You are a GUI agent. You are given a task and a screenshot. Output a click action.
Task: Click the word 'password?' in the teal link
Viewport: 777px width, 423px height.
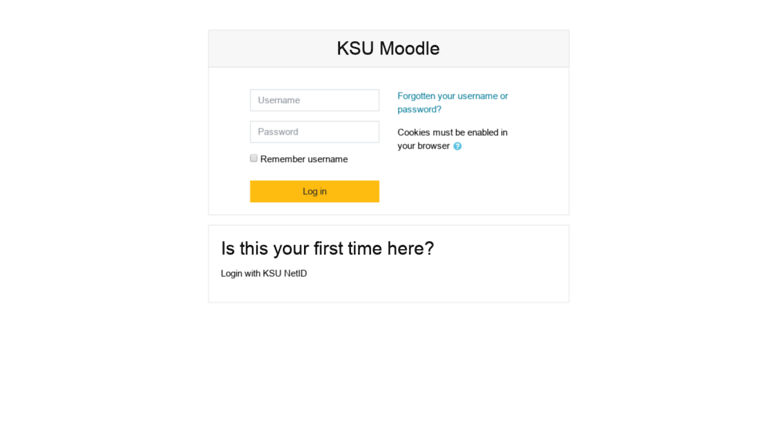tap(419, 109)
